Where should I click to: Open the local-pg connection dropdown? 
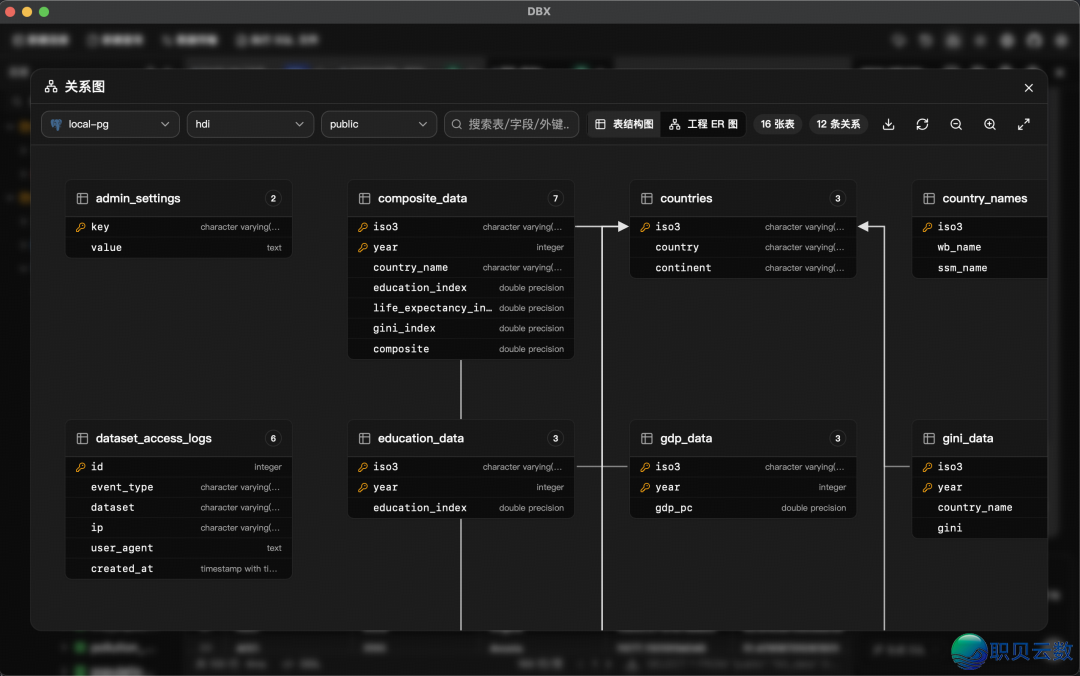[x=110, y=124]
